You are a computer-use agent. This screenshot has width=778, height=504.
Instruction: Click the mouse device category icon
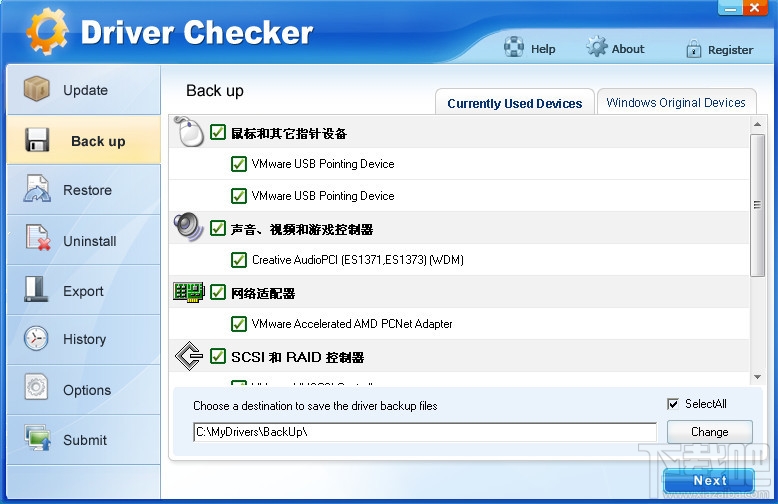(189, 132)
